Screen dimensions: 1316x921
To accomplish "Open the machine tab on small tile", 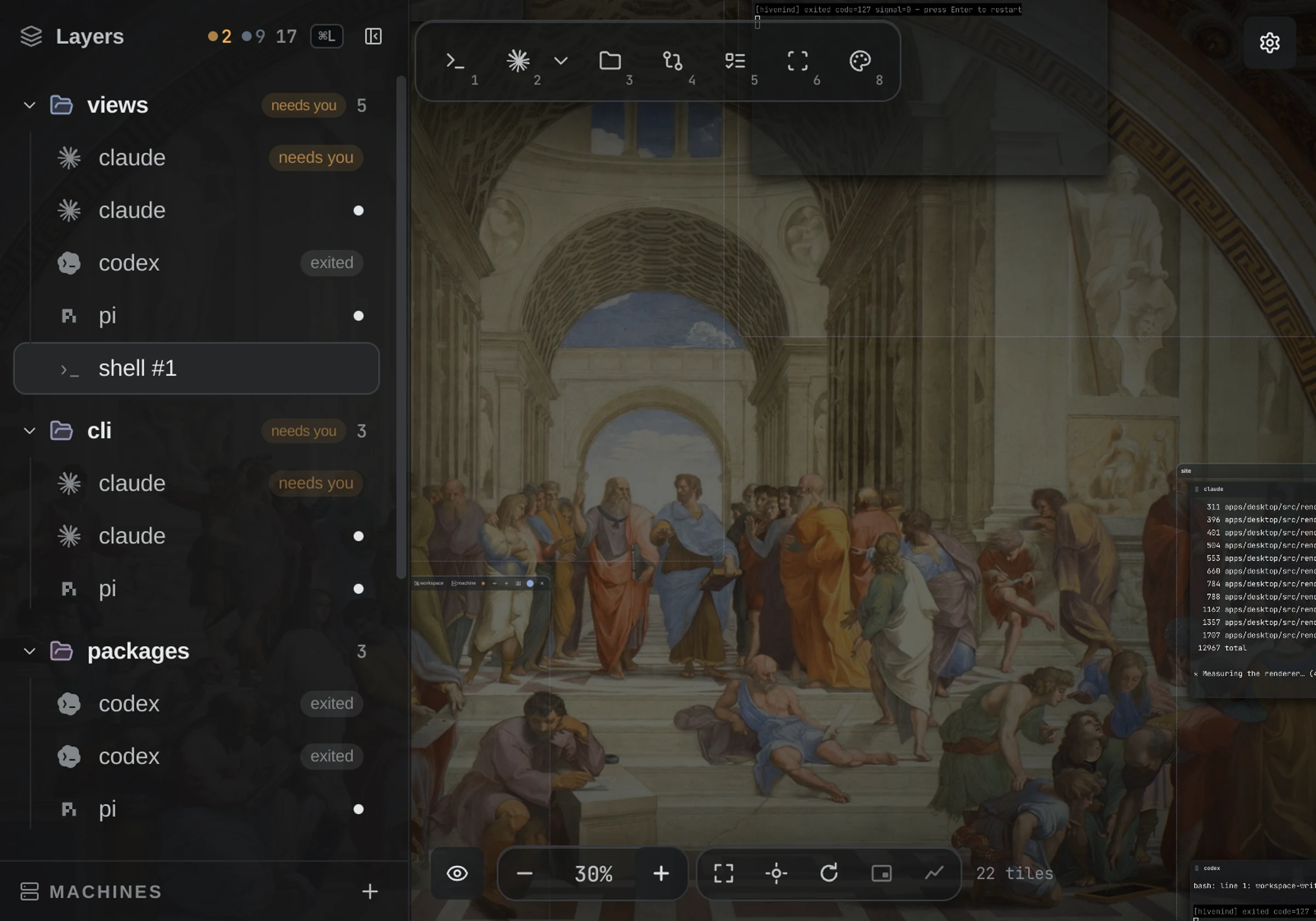I will [x=463, y=583].
